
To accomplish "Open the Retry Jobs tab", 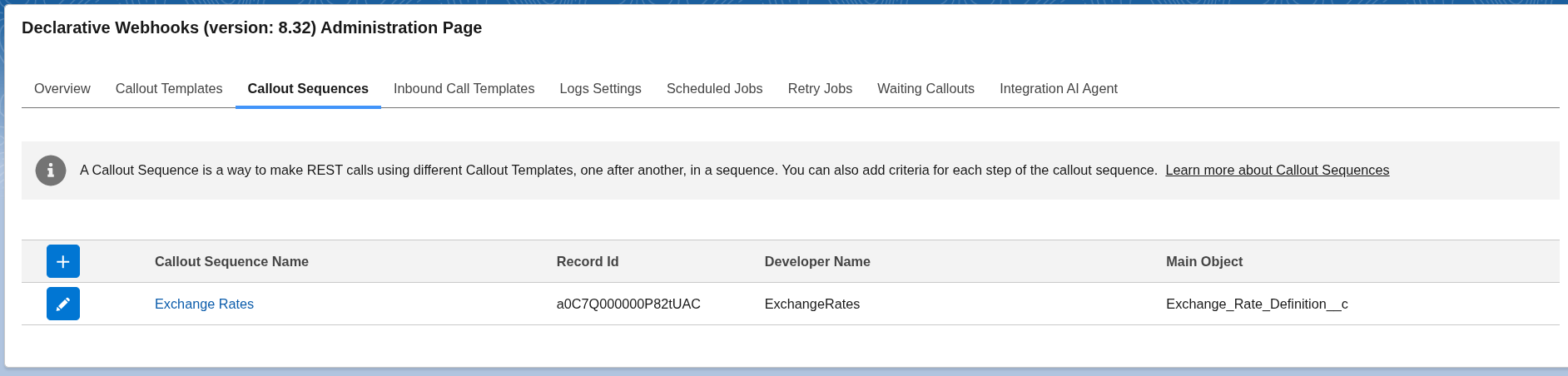I will 820,88.
